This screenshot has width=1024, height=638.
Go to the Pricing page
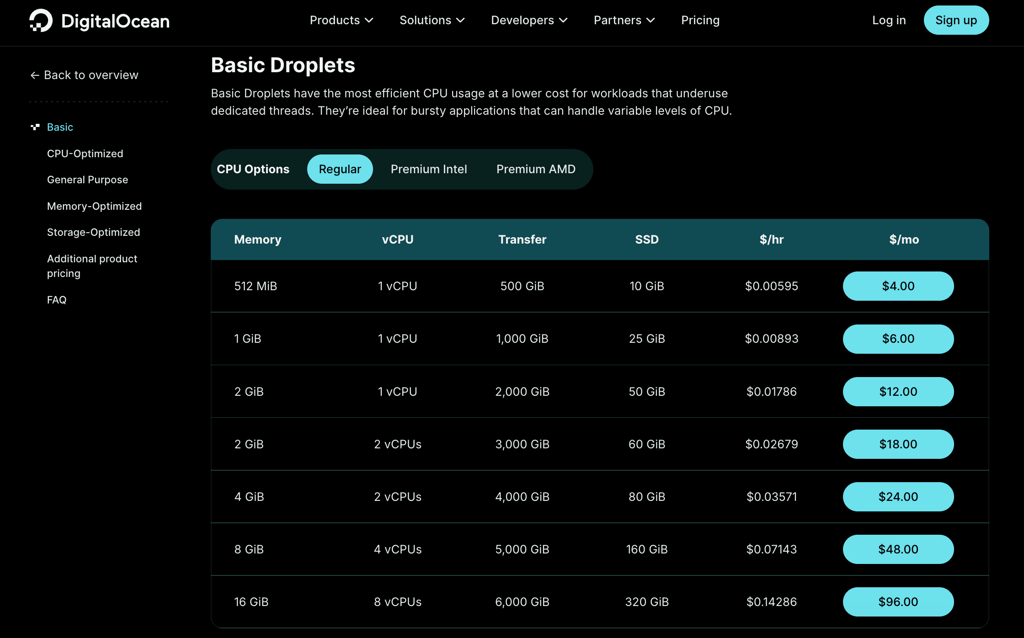point(700,20)
